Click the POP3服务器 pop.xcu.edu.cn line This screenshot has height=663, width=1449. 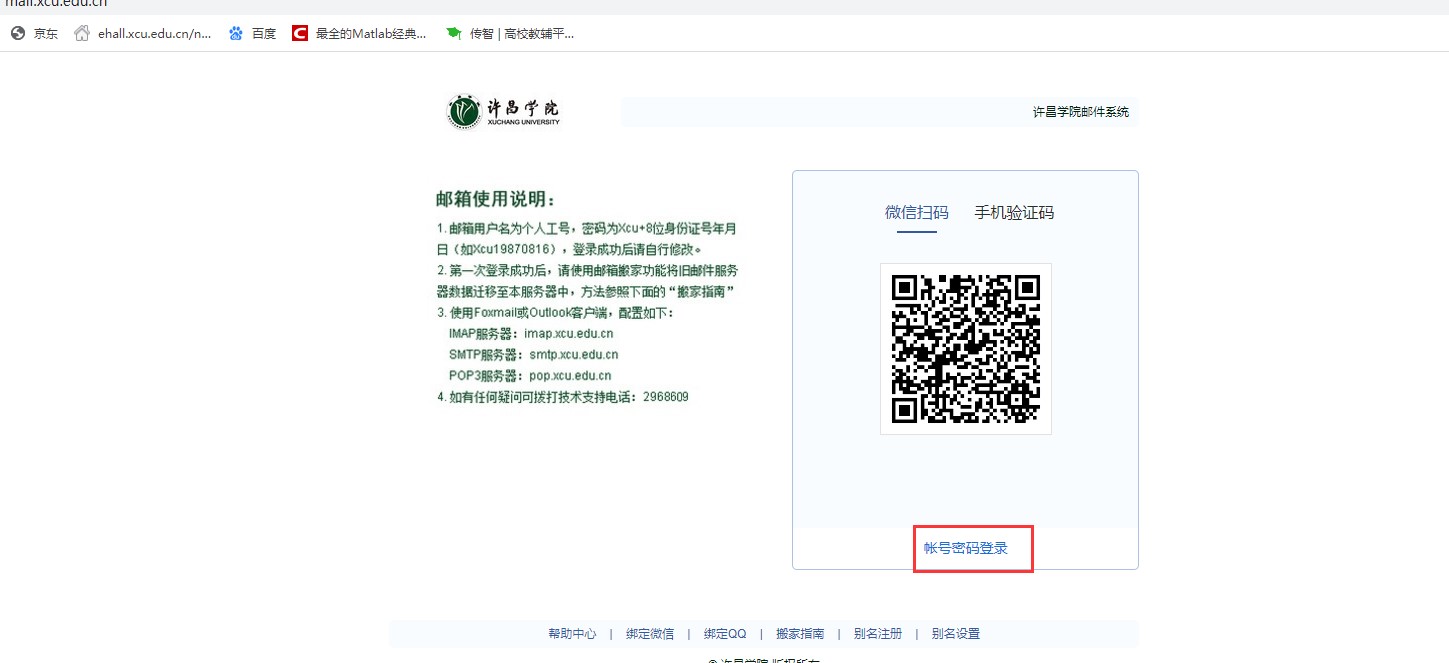[530, 376]
